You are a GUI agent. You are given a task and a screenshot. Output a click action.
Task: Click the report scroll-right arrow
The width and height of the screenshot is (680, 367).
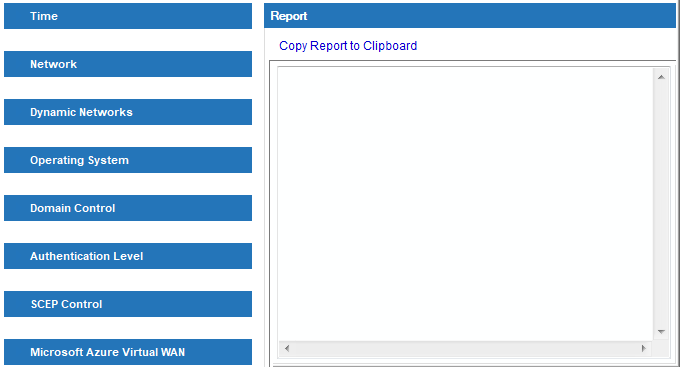click(x=644, y=348)
